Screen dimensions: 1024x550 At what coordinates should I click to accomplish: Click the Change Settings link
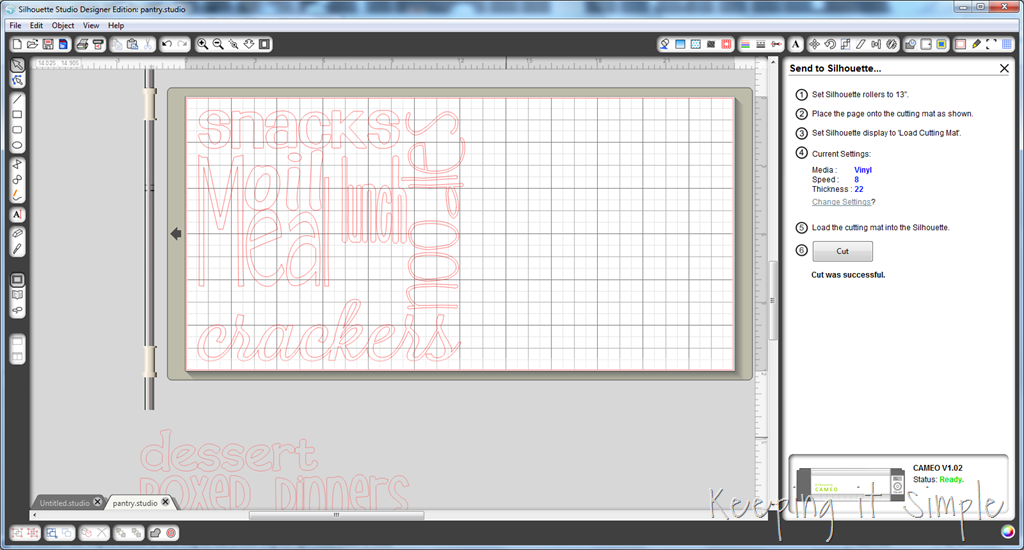click(841, 202)
